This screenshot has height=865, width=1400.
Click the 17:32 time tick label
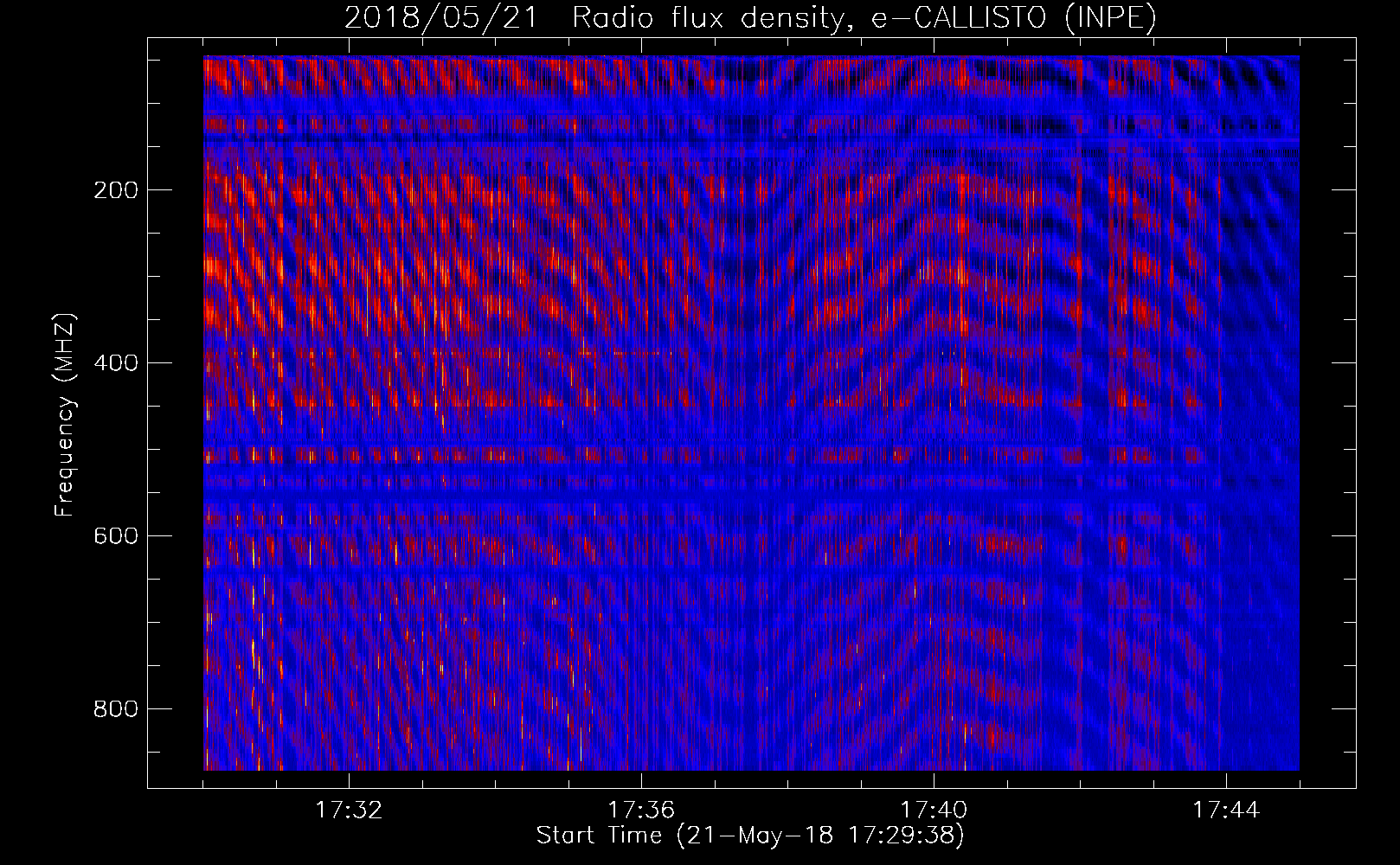(x=348, y=811)
